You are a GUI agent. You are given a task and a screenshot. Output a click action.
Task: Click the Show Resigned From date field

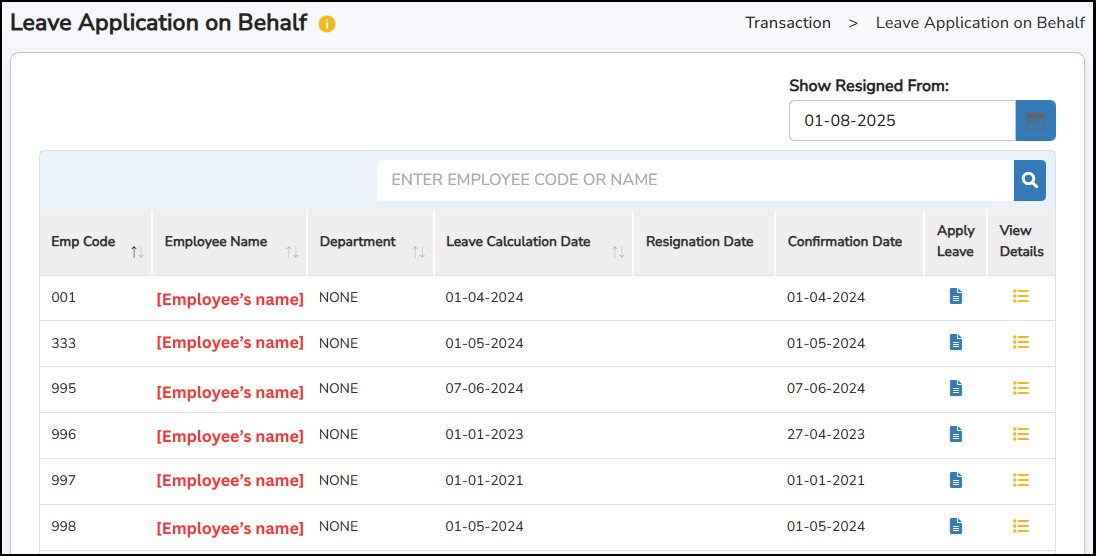click(902, 121)
